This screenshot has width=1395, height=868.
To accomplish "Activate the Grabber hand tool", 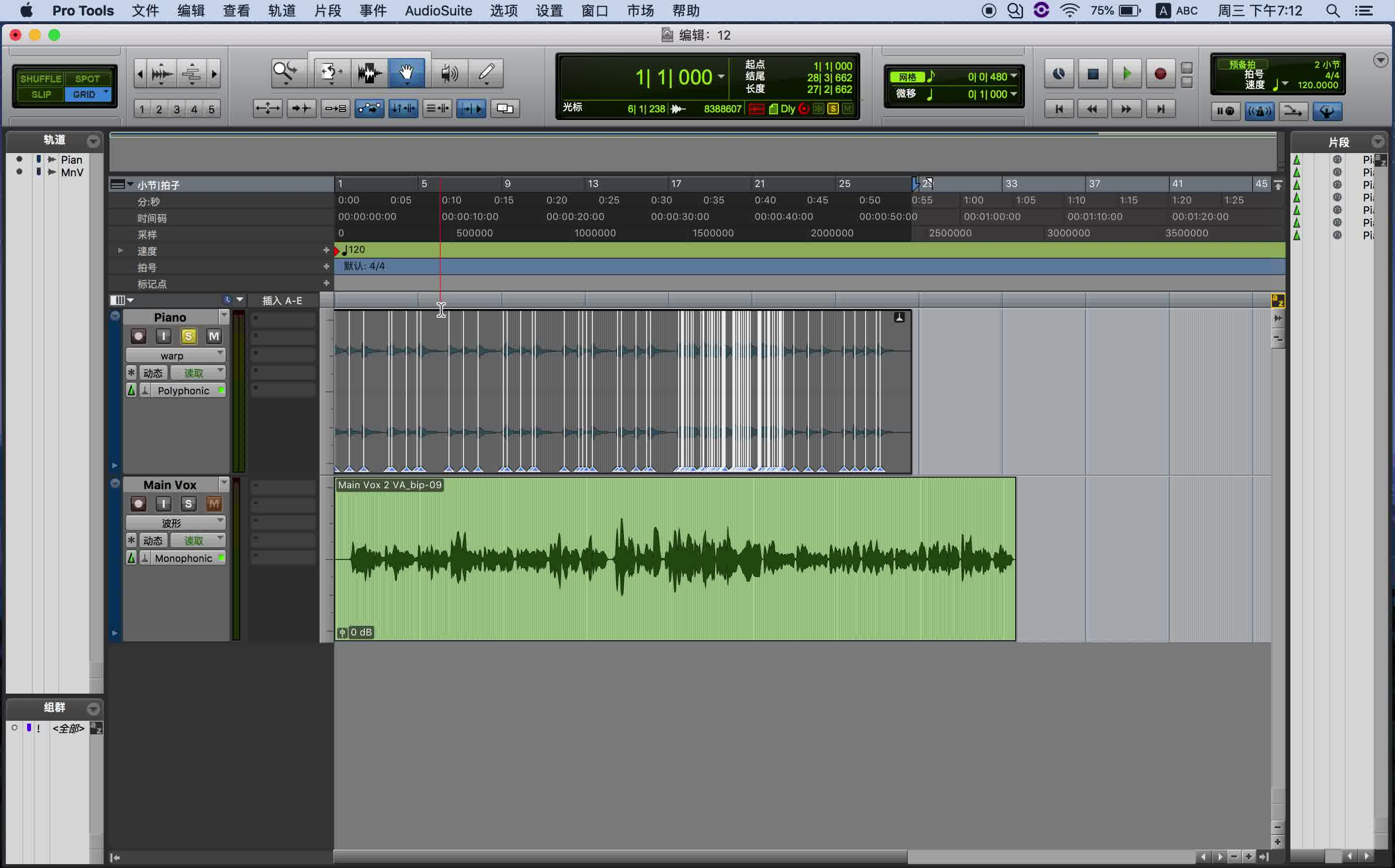I will [x=406, y=73].
